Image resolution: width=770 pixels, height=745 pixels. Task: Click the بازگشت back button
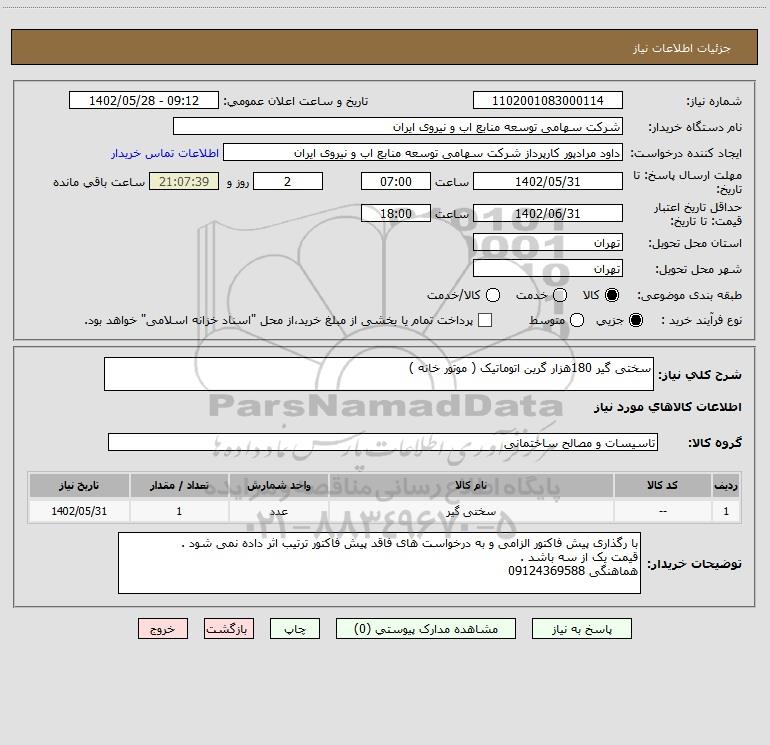(x=229, y=629)
